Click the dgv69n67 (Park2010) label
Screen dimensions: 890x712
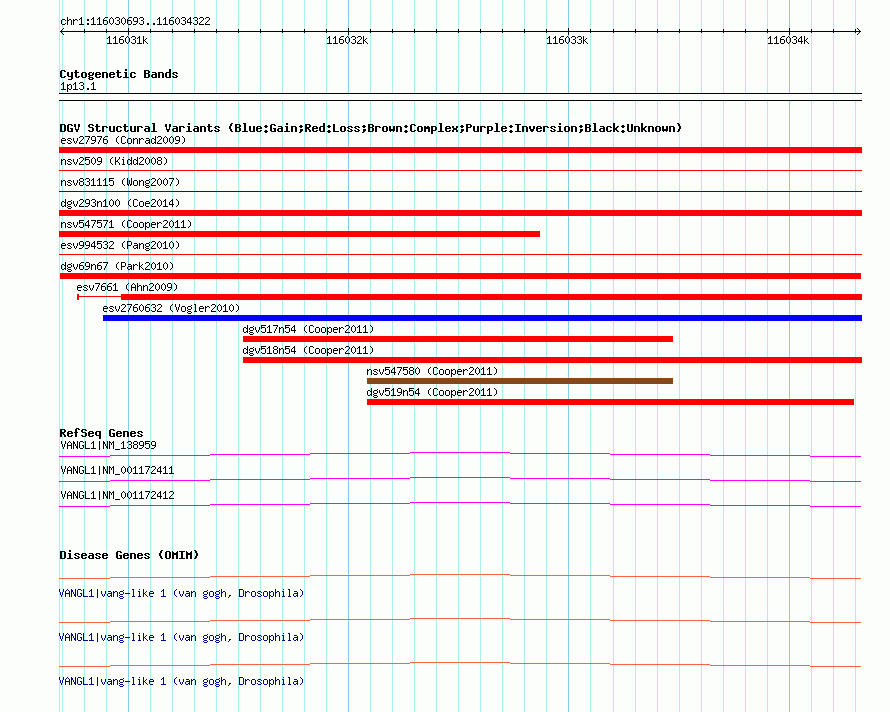(117, 266)
